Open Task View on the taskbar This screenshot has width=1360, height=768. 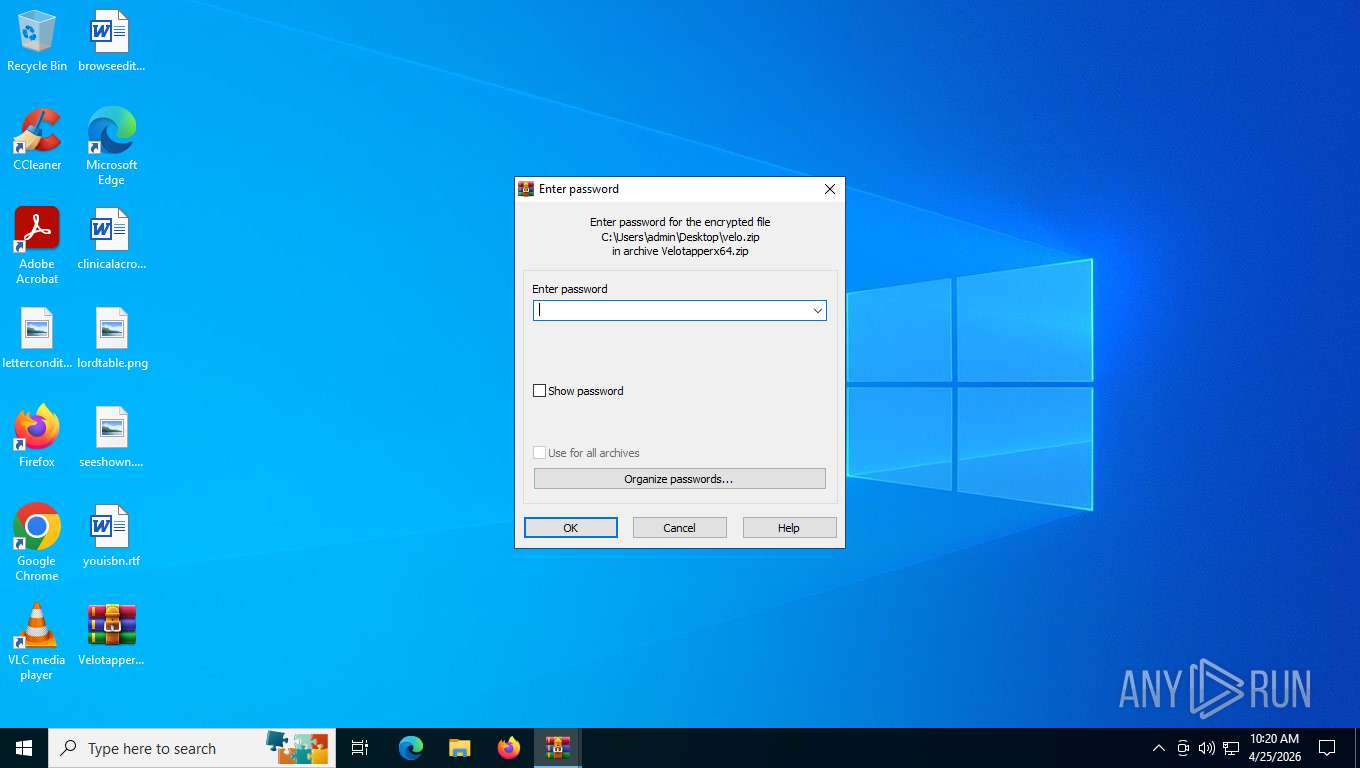(360, 748)
